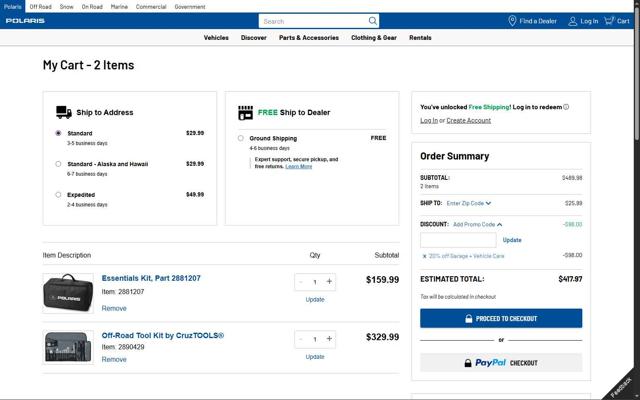Open Essentials Kit product link

click(151, 278)
